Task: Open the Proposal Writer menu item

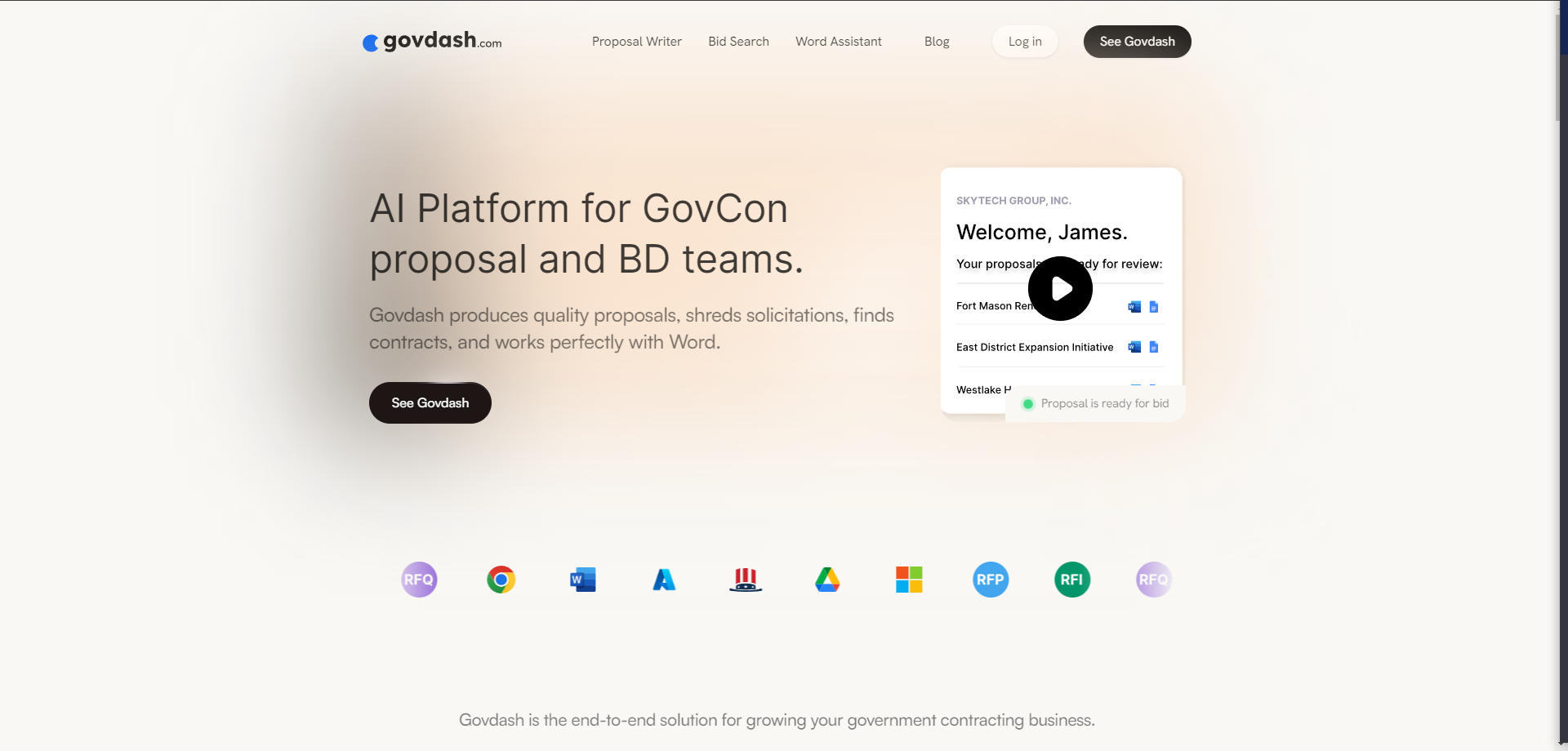Action: (636, 42)
